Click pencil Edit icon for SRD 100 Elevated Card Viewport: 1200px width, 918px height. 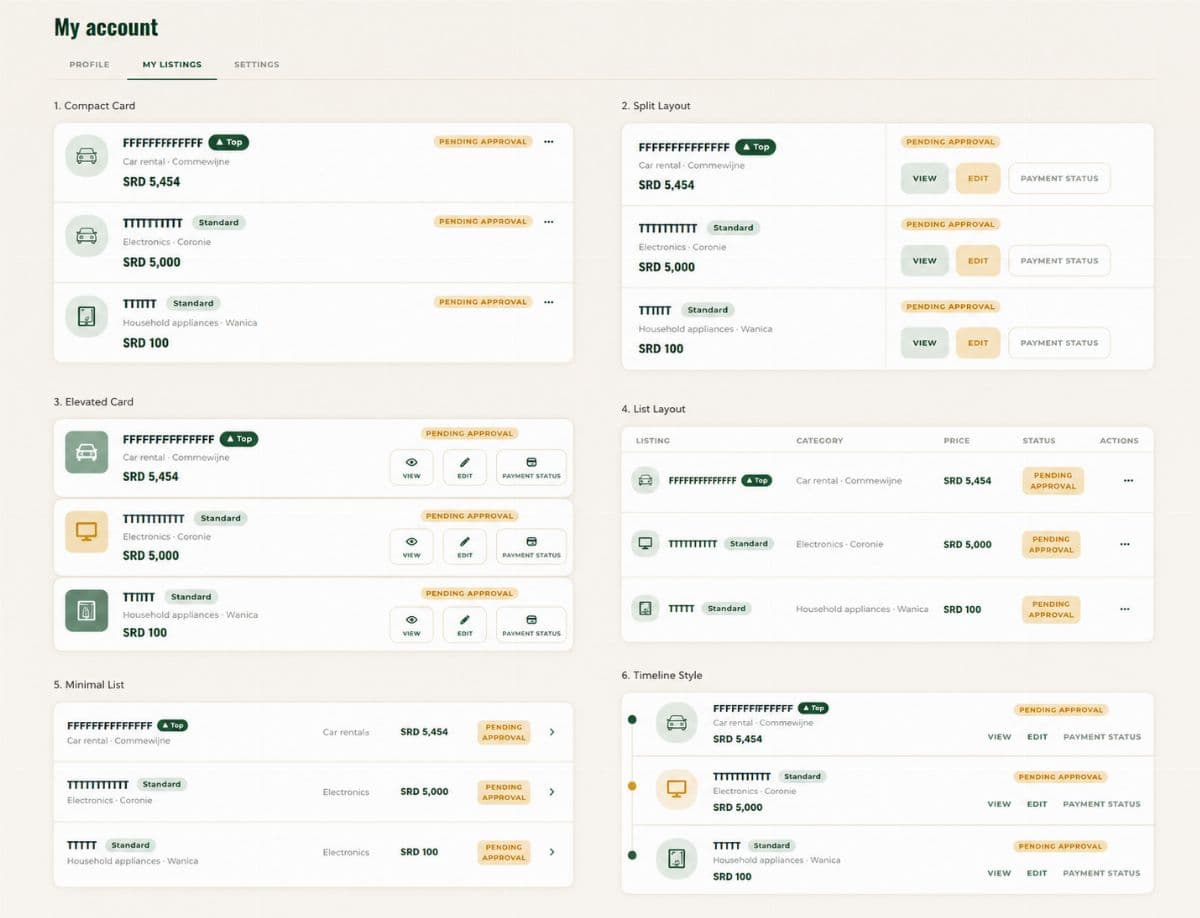click(x=465, y=620)
